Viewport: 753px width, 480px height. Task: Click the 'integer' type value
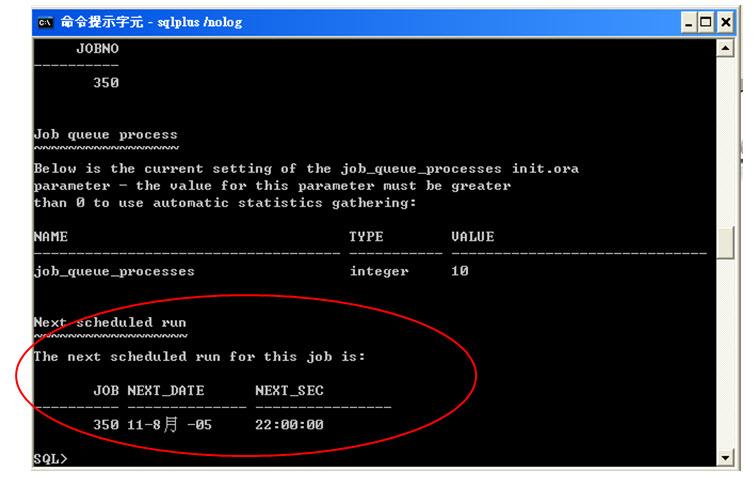click(379, 271)
